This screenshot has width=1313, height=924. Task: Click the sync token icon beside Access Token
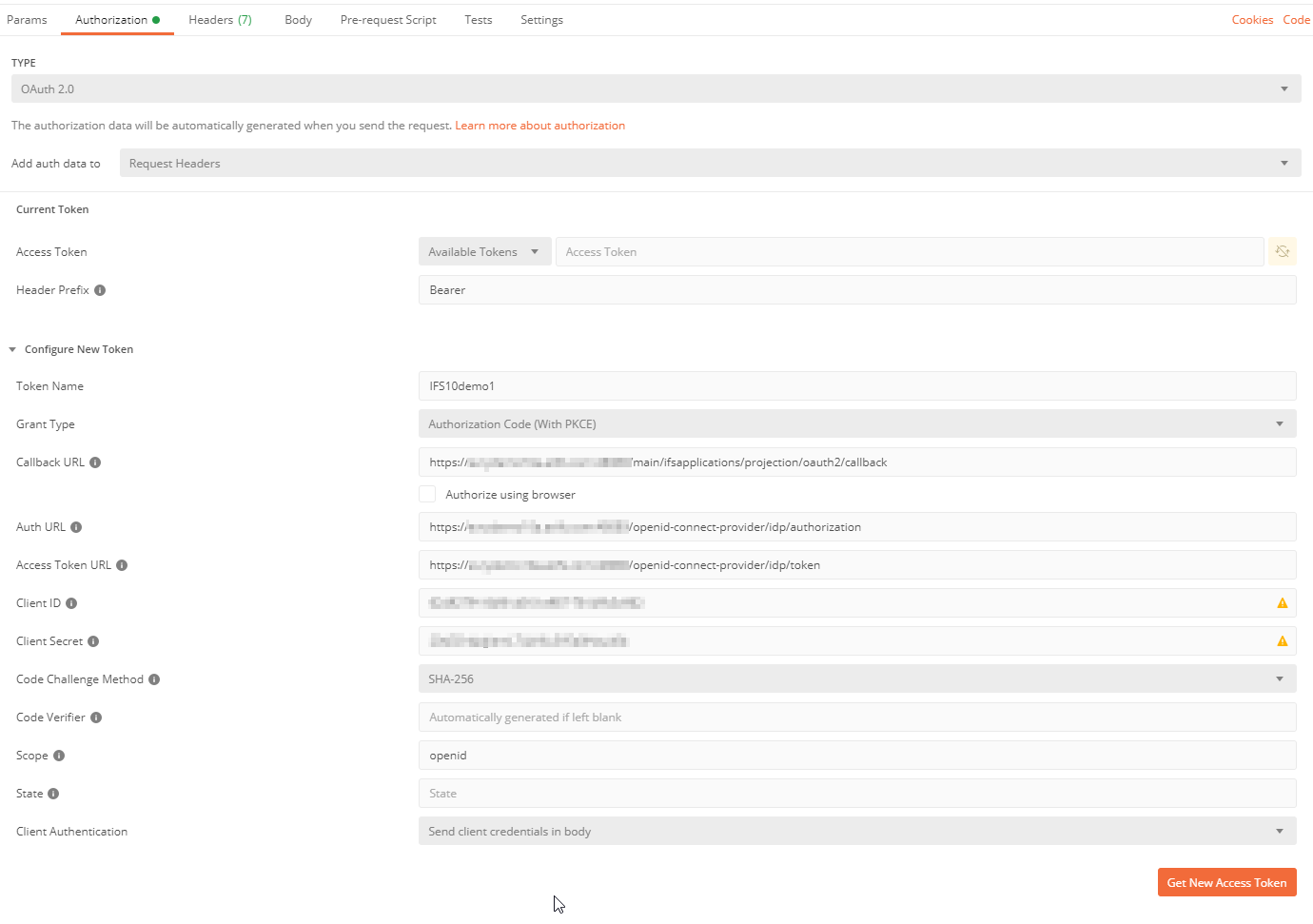(x=1282, y=252)
